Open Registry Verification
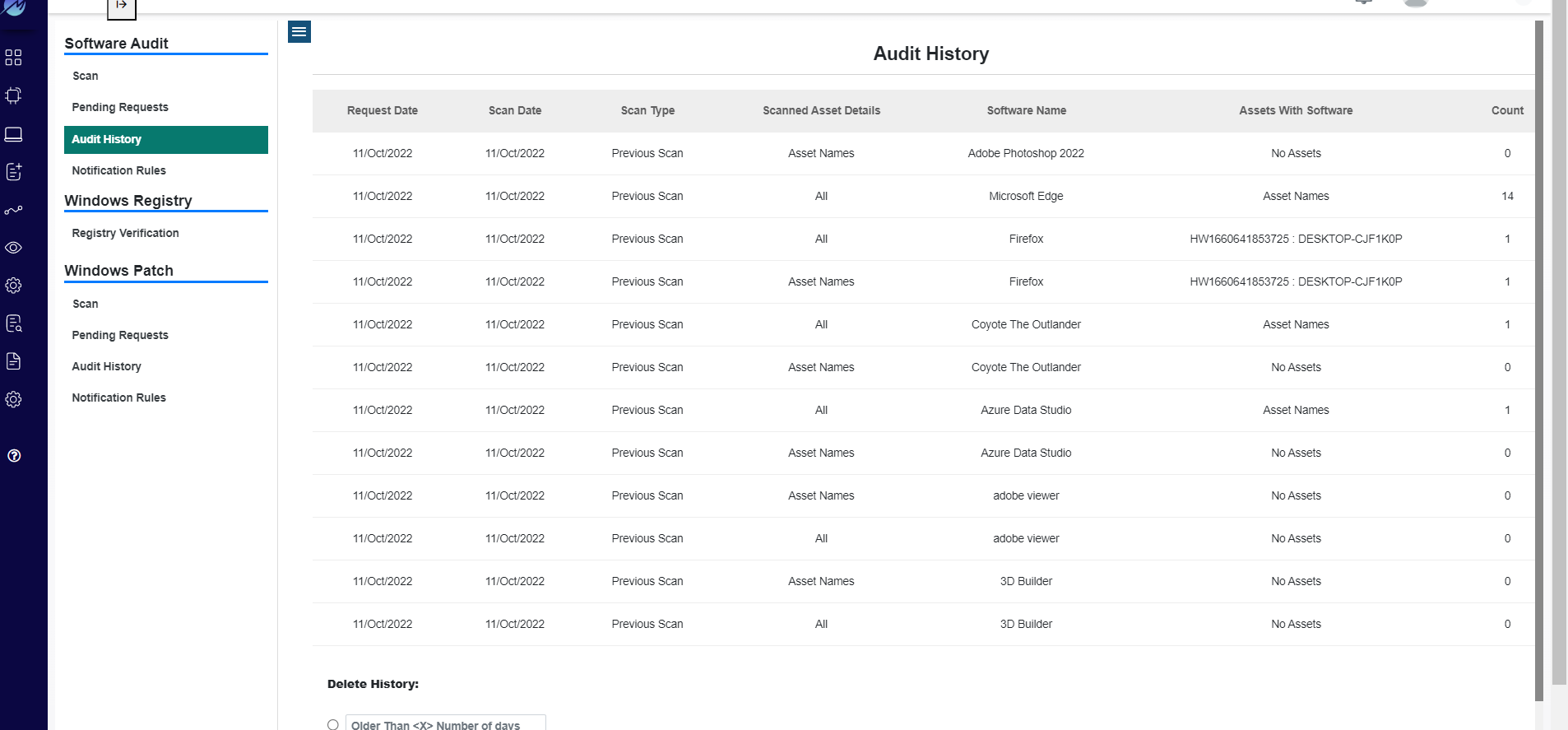This screenshot has width=1568, height=730. coord(125,233)
